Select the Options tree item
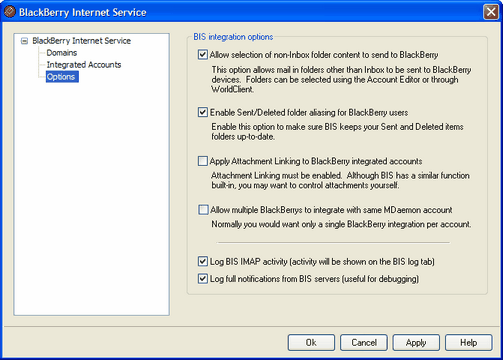 (62, 77)
